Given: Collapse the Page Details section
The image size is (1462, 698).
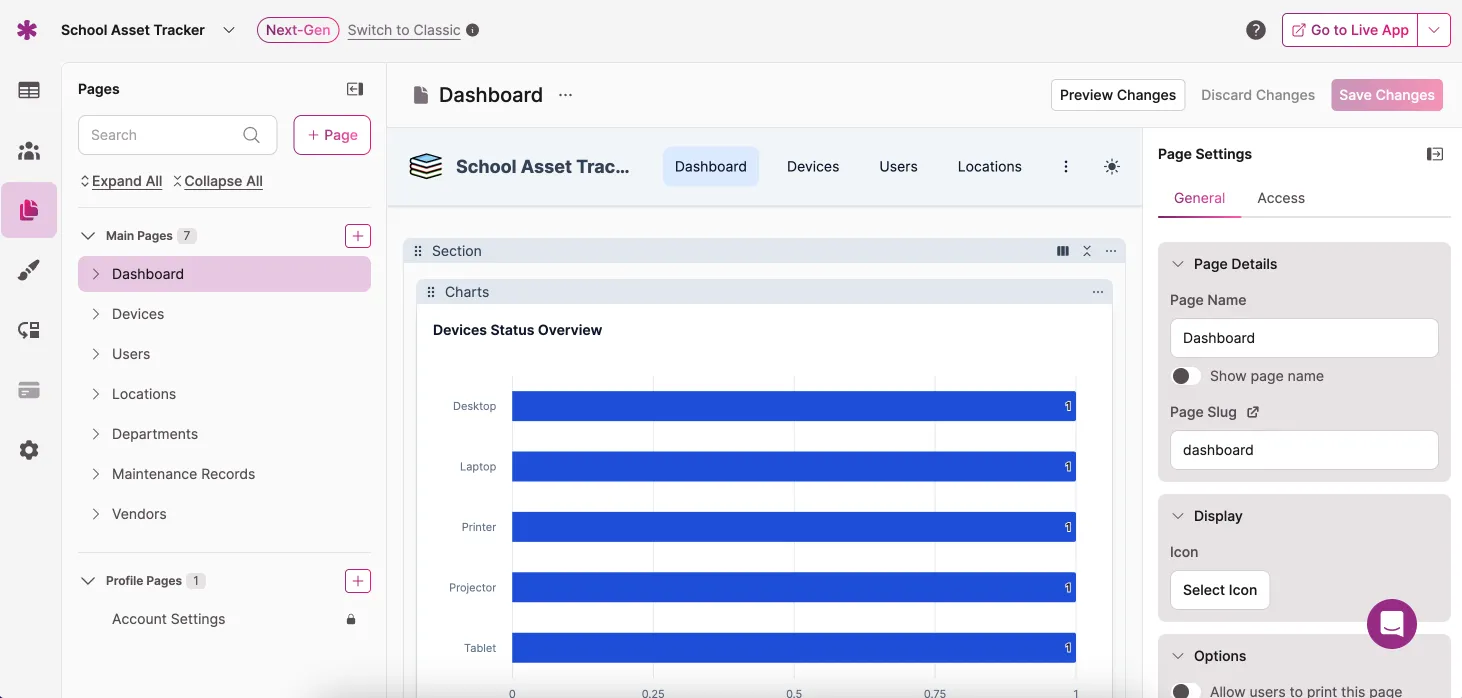Looking at the screenshot, I should point(1178,264).
